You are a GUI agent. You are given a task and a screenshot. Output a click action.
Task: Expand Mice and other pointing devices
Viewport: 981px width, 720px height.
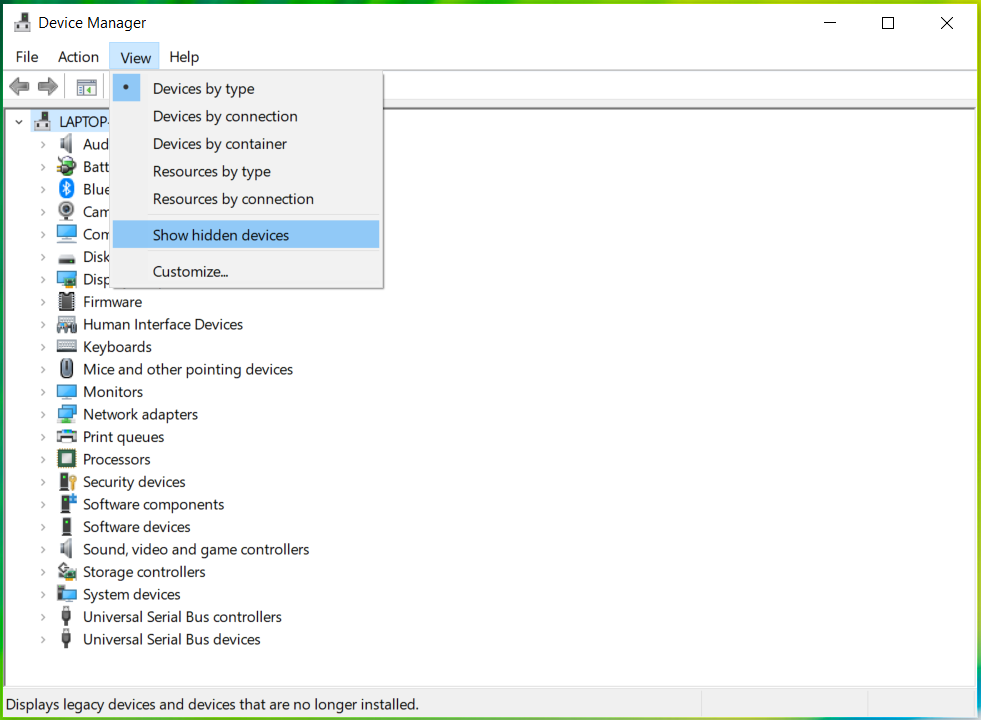coord(43,370)
